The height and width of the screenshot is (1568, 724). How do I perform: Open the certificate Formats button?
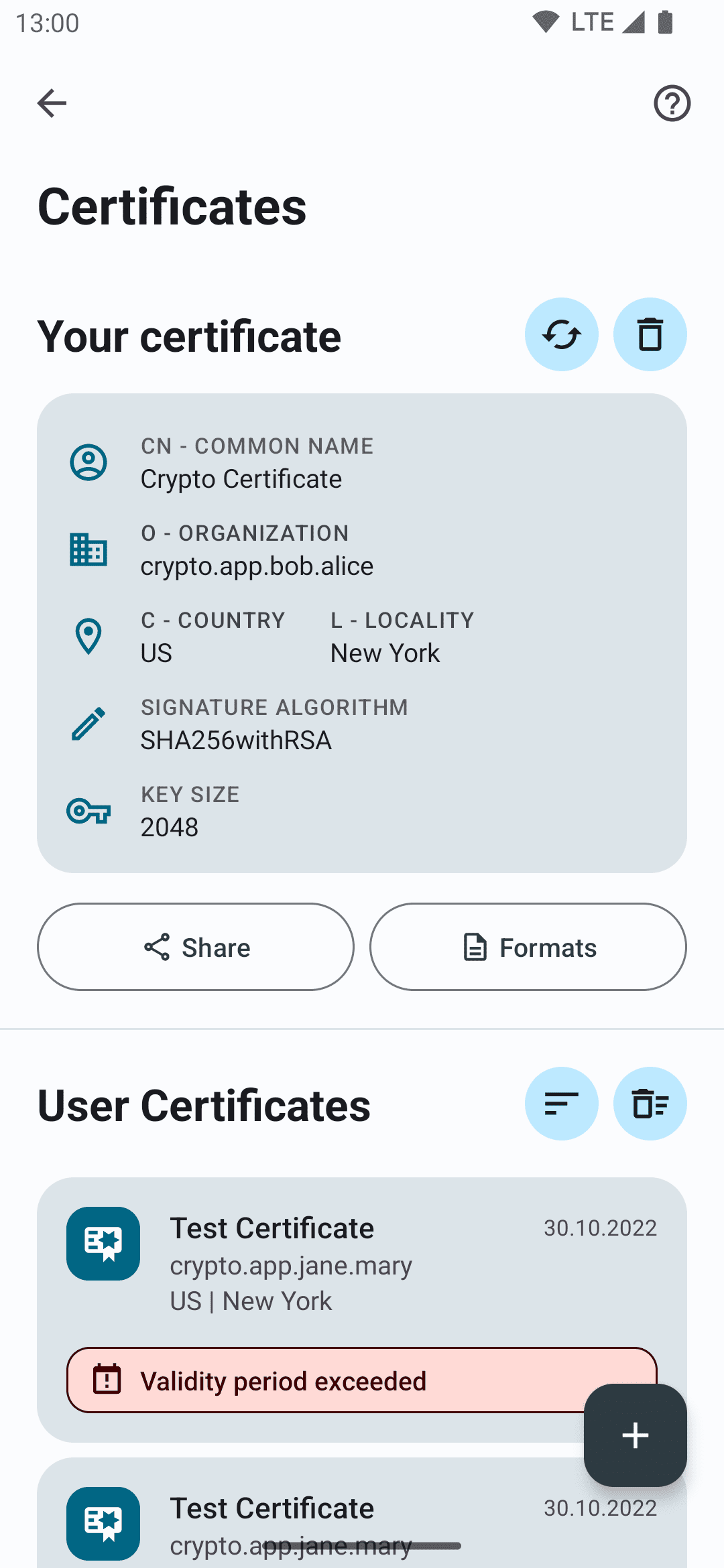528,947
